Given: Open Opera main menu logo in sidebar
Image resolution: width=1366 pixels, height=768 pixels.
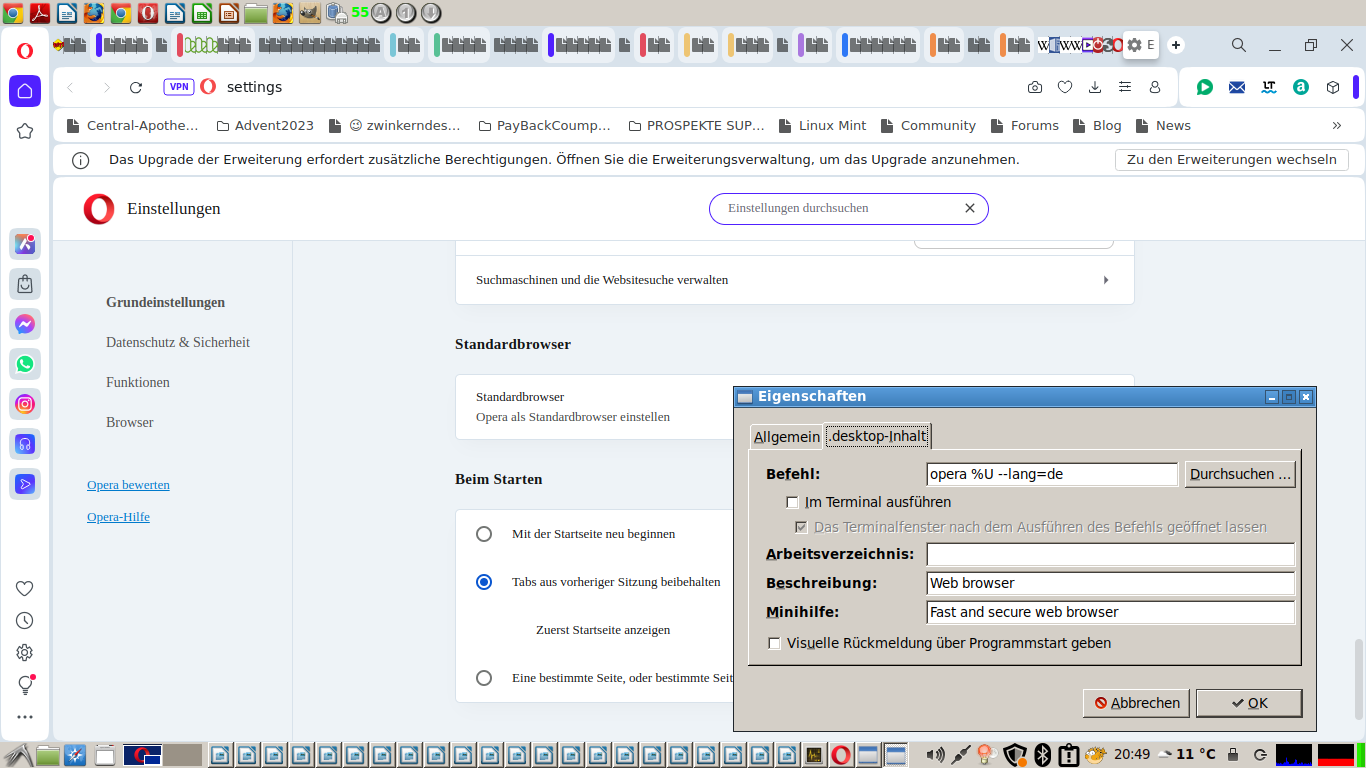Looking at the screenshot, I should 25,51.
